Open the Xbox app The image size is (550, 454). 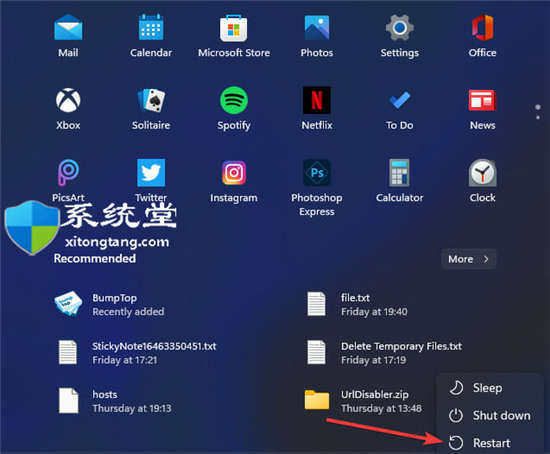click(x=68, y=108)
